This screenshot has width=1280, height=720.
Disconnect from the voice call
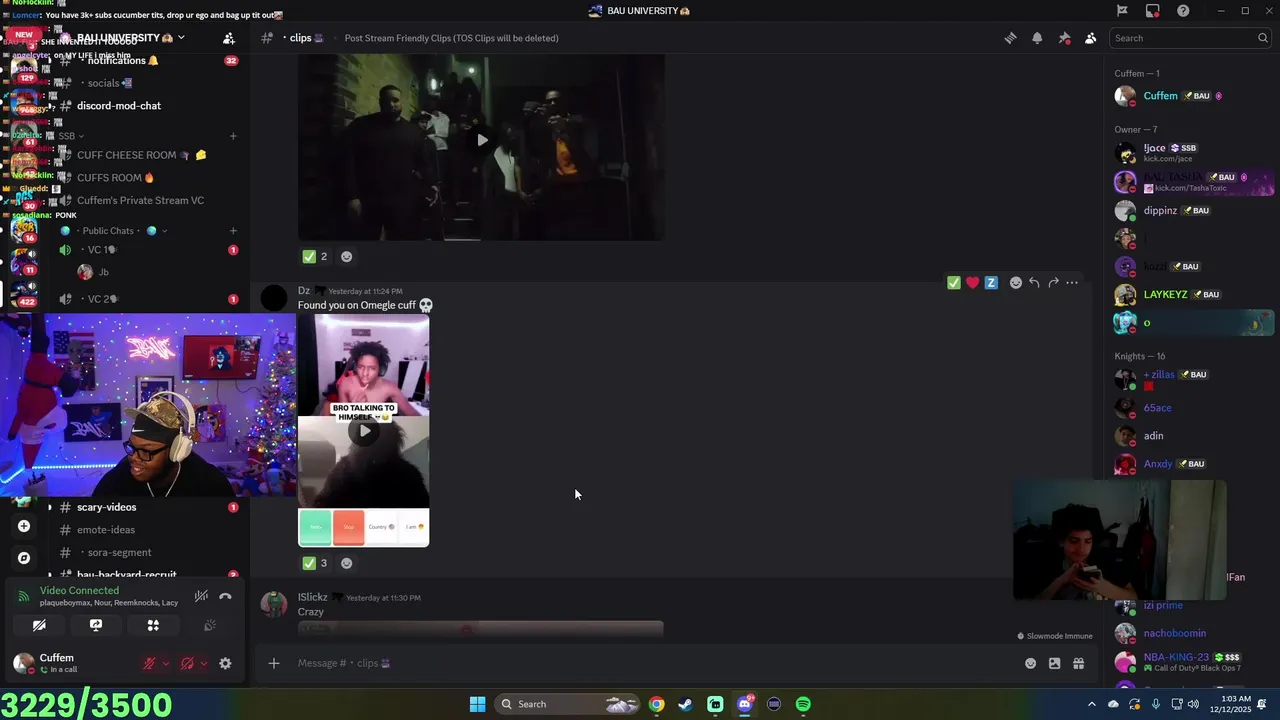pyautogui.click(x=226, y=596)
